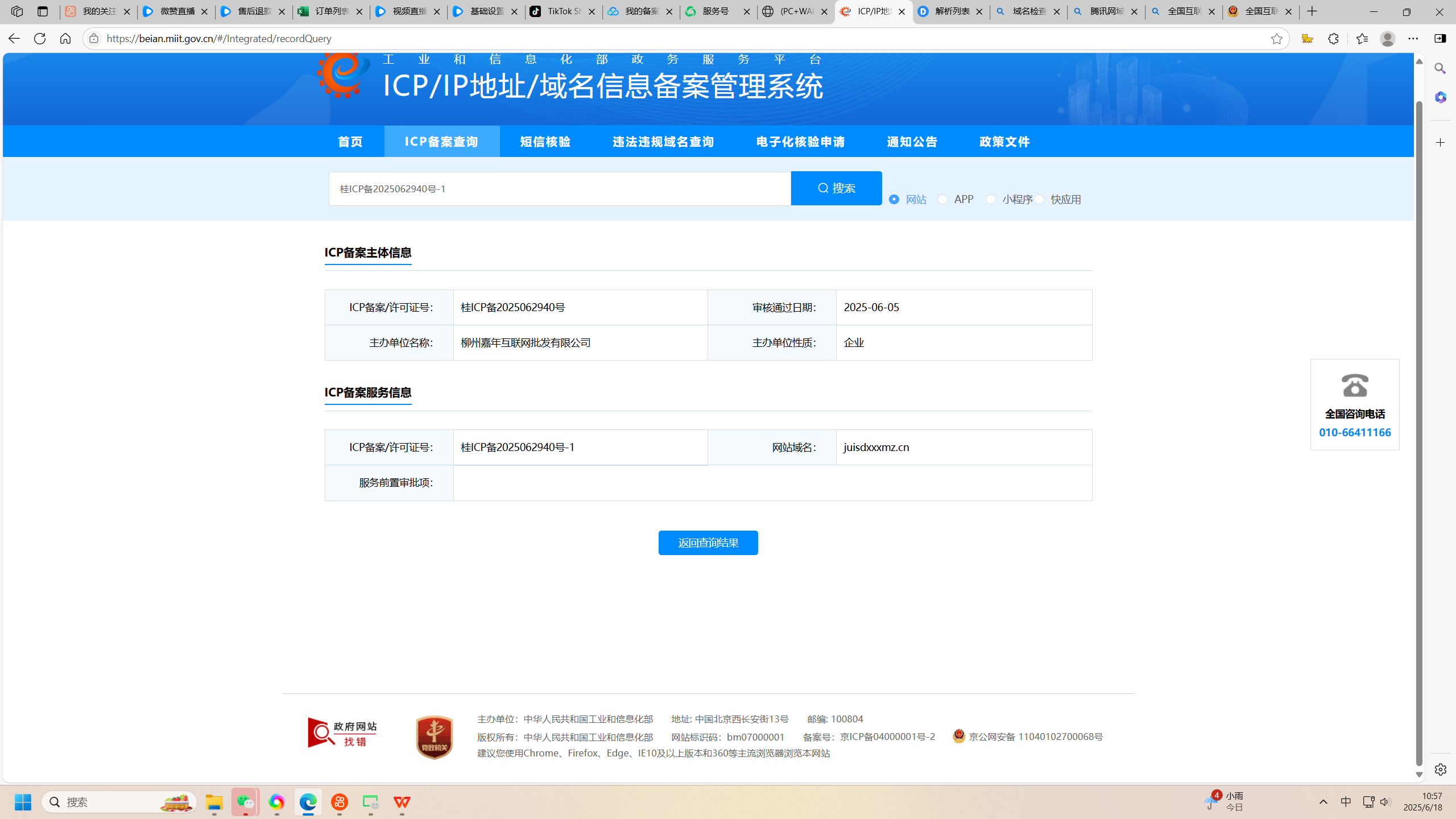Open WeChat from the taskbar
1456x819 pixels.
click(x=245, y=802)
